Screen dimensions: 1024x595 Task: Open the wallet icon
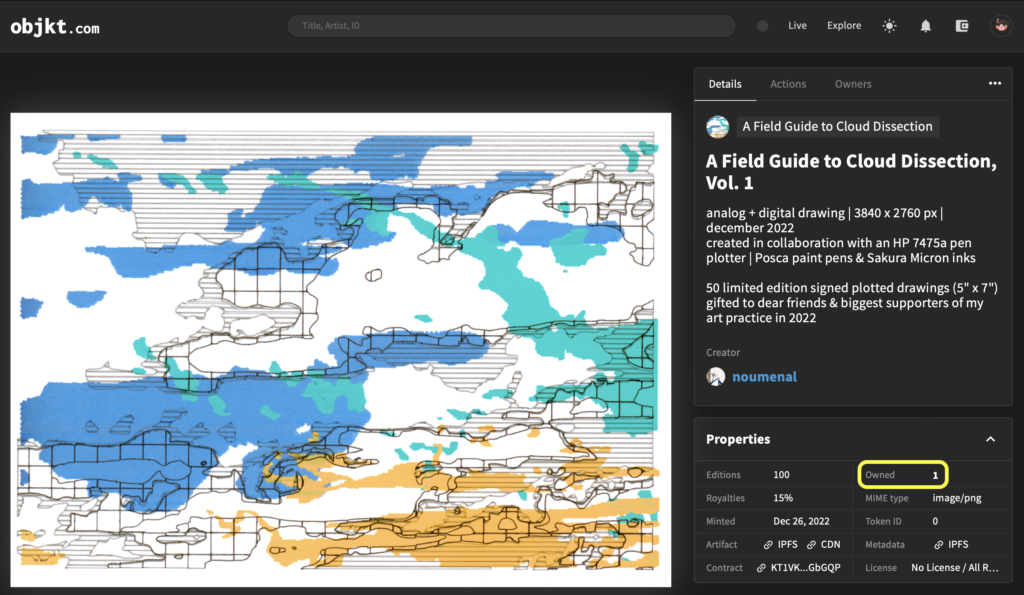point(961,26)
